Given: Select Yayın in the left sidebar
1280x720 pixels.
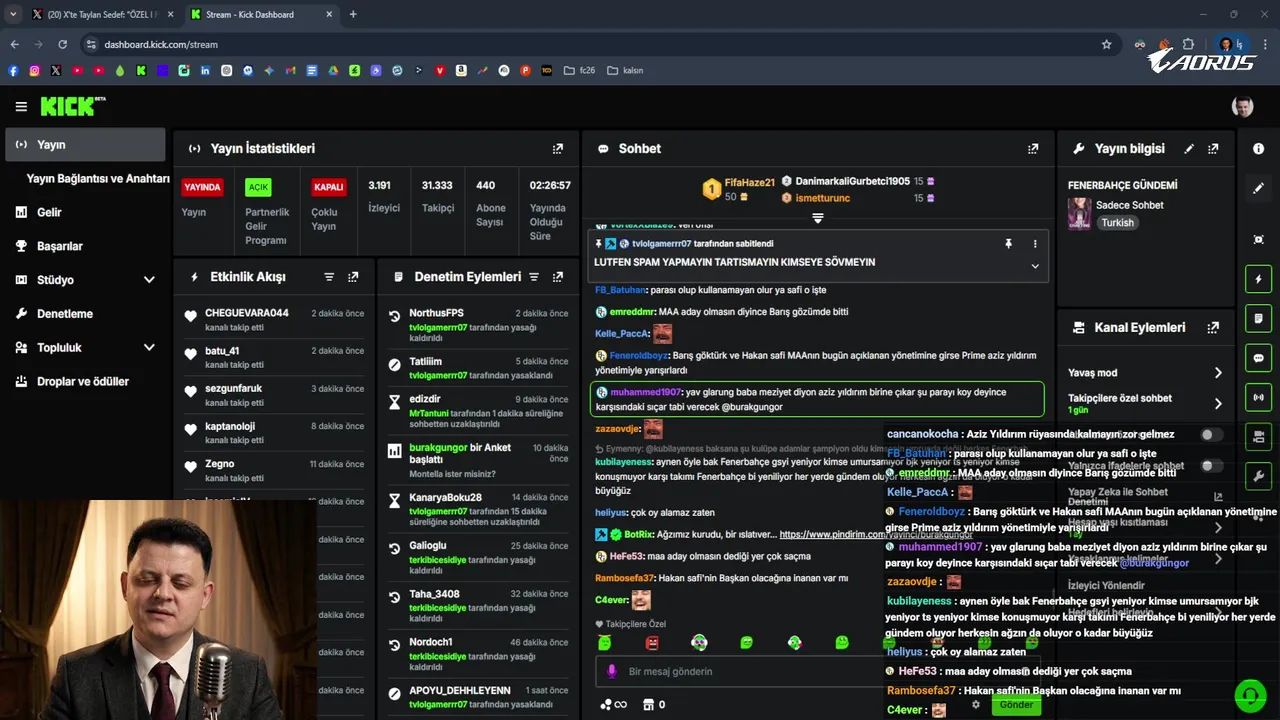Looking at the screenshot, I should (x=85, y=145).
